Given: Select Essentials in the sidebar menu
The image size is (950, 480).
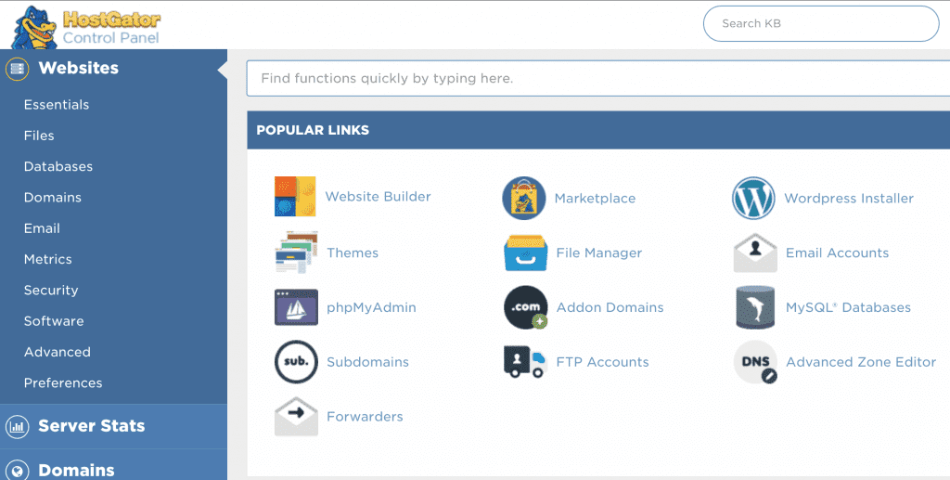Looking at the screenshot, I should pos(56,105).
